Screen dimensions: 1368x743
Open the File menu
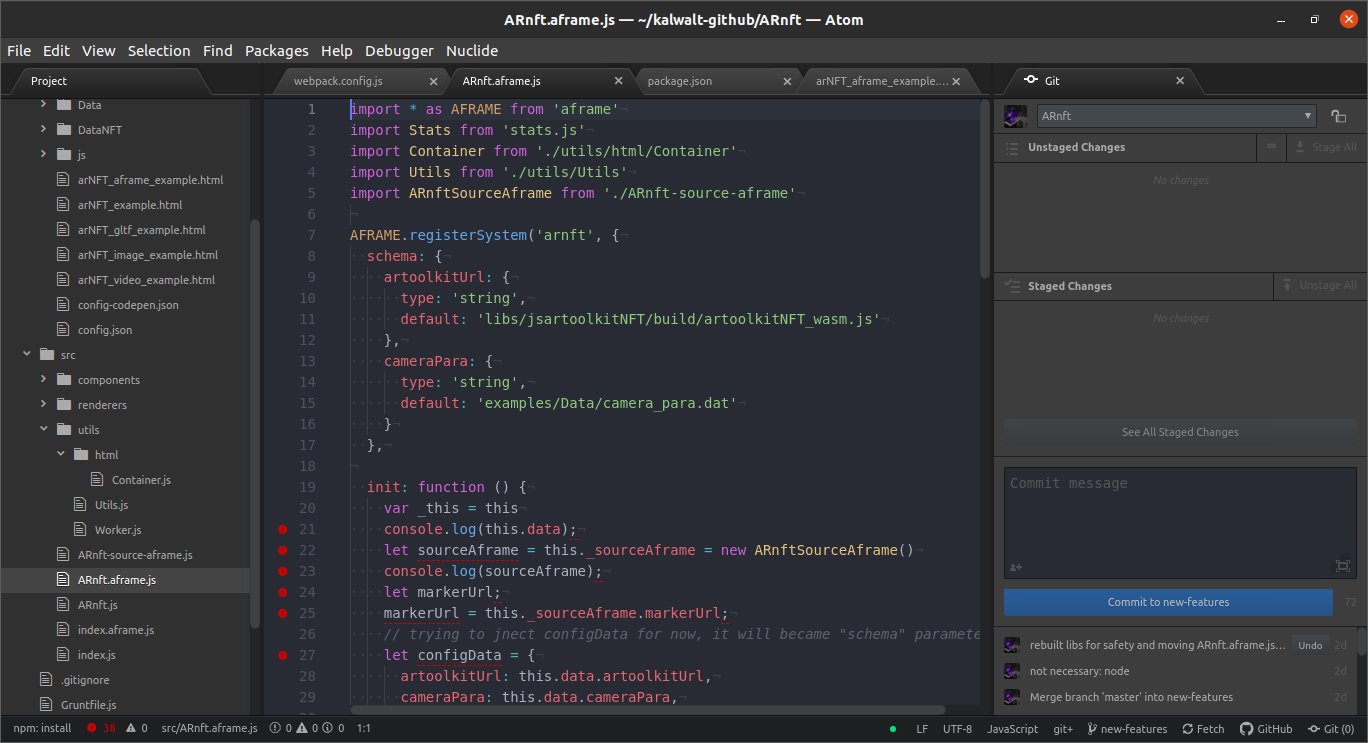[x=19, y=50]
